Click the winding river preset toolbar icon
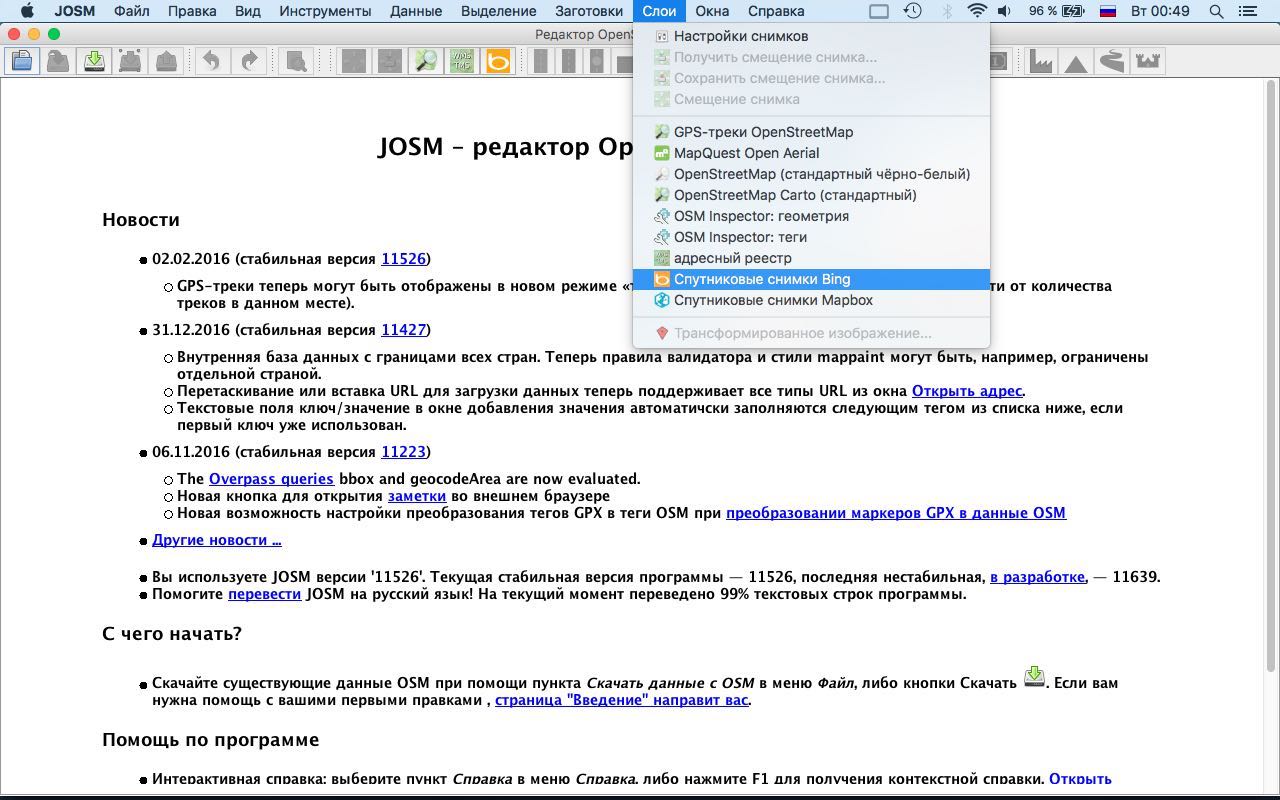The height and width of the screenshot is (800, 1280). point(1112,62)
